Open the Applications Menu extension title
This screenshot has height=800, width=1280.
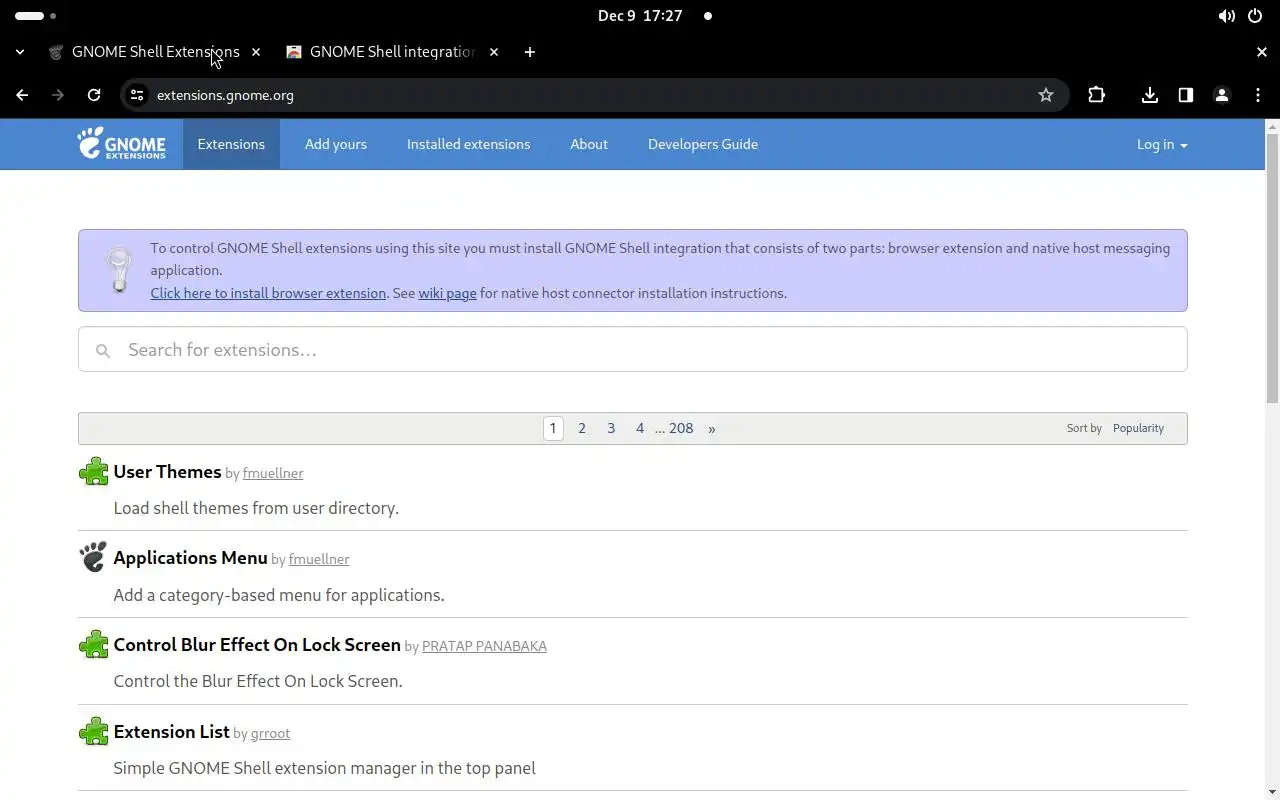[190, 558]
